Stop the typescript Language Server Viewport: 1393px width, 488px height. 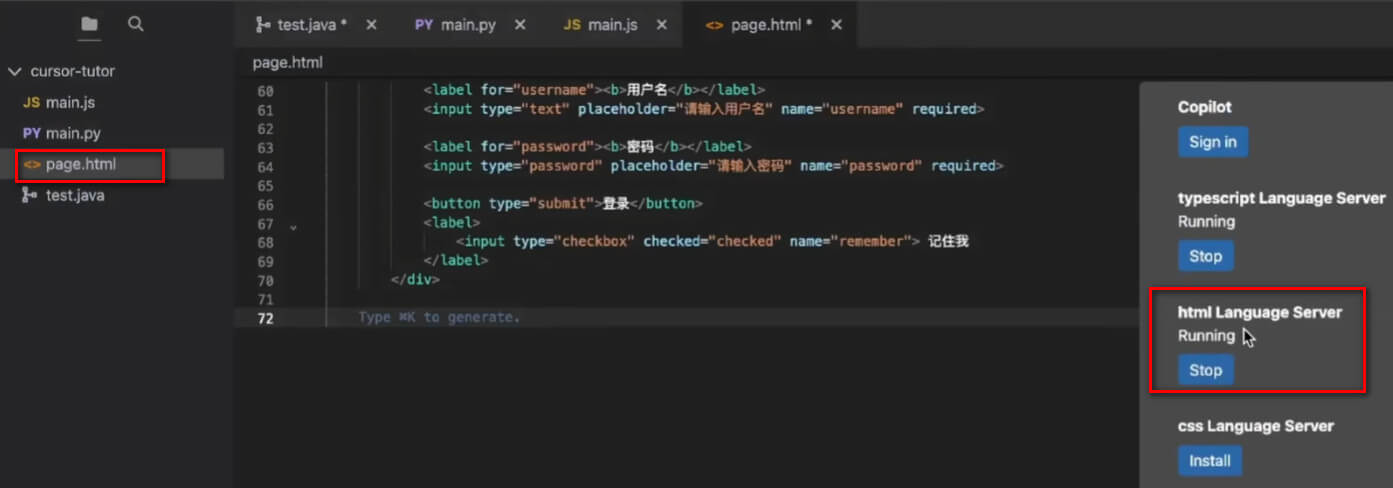click(x=1205, y=256)
